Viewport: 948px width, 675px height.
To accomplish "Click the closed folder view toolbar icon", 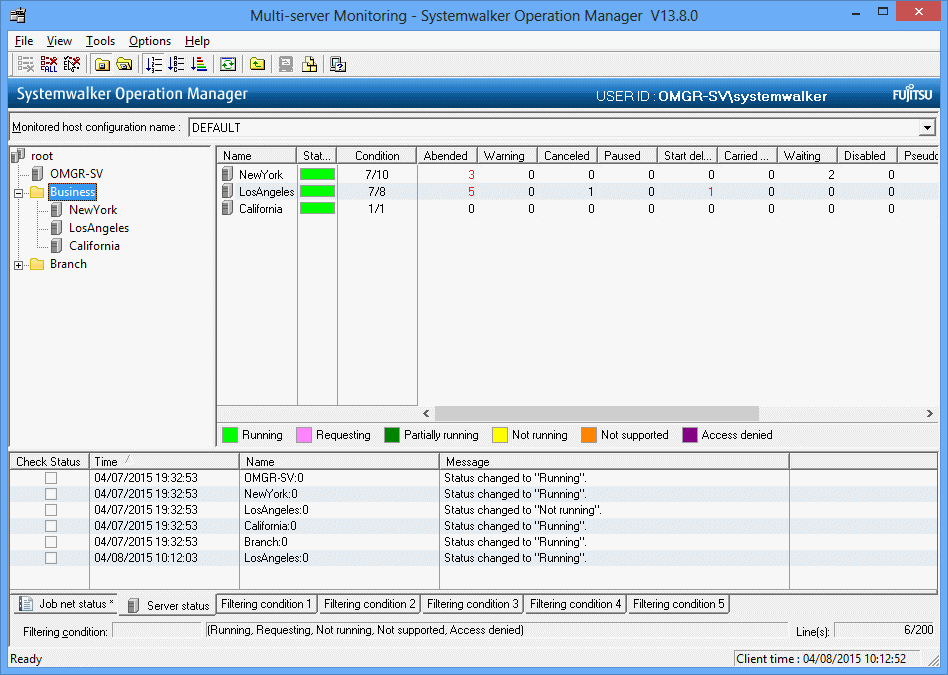I will pos(102,64).
